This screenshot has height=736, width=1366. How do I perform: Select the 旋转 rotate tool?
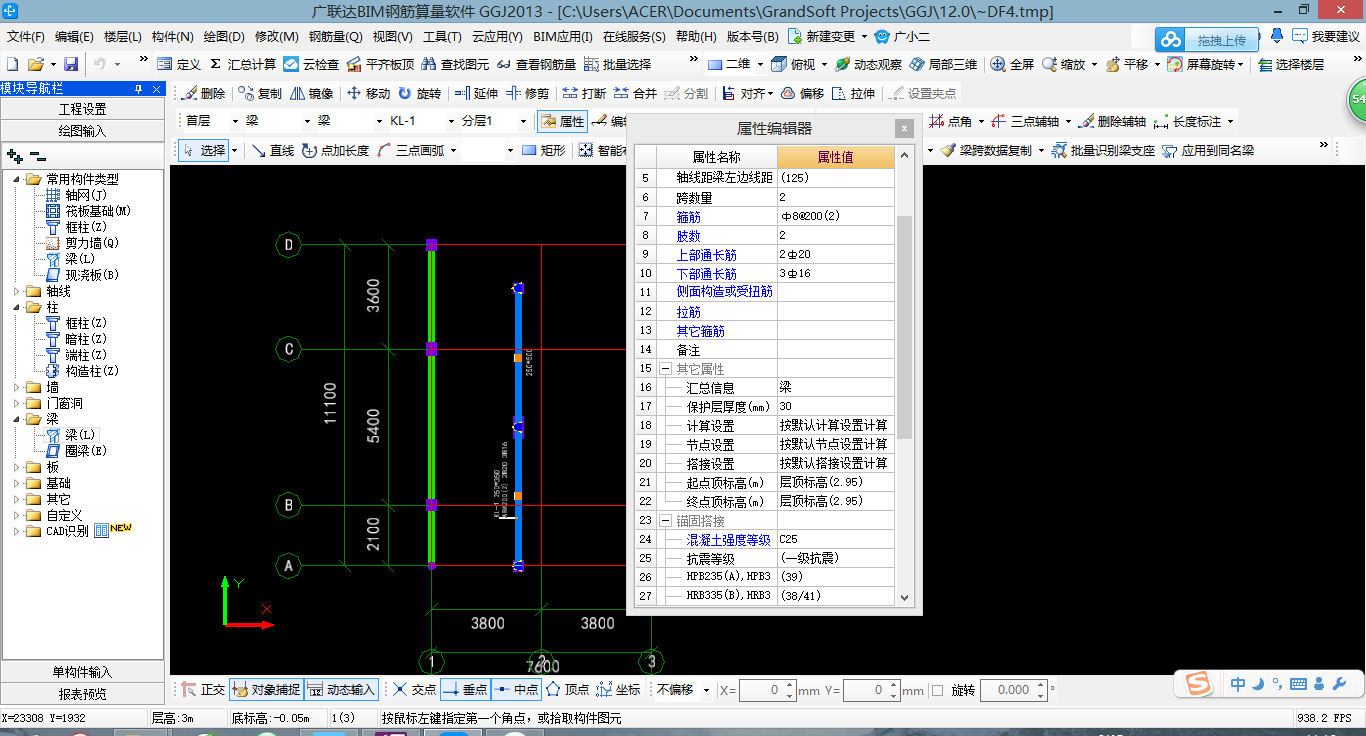pyautogui.click(x=419, y=93)
